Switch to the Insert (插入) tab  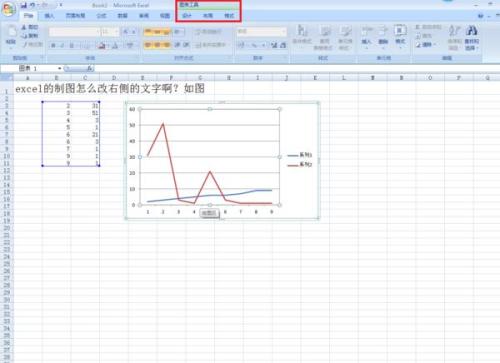click(49, 16)
